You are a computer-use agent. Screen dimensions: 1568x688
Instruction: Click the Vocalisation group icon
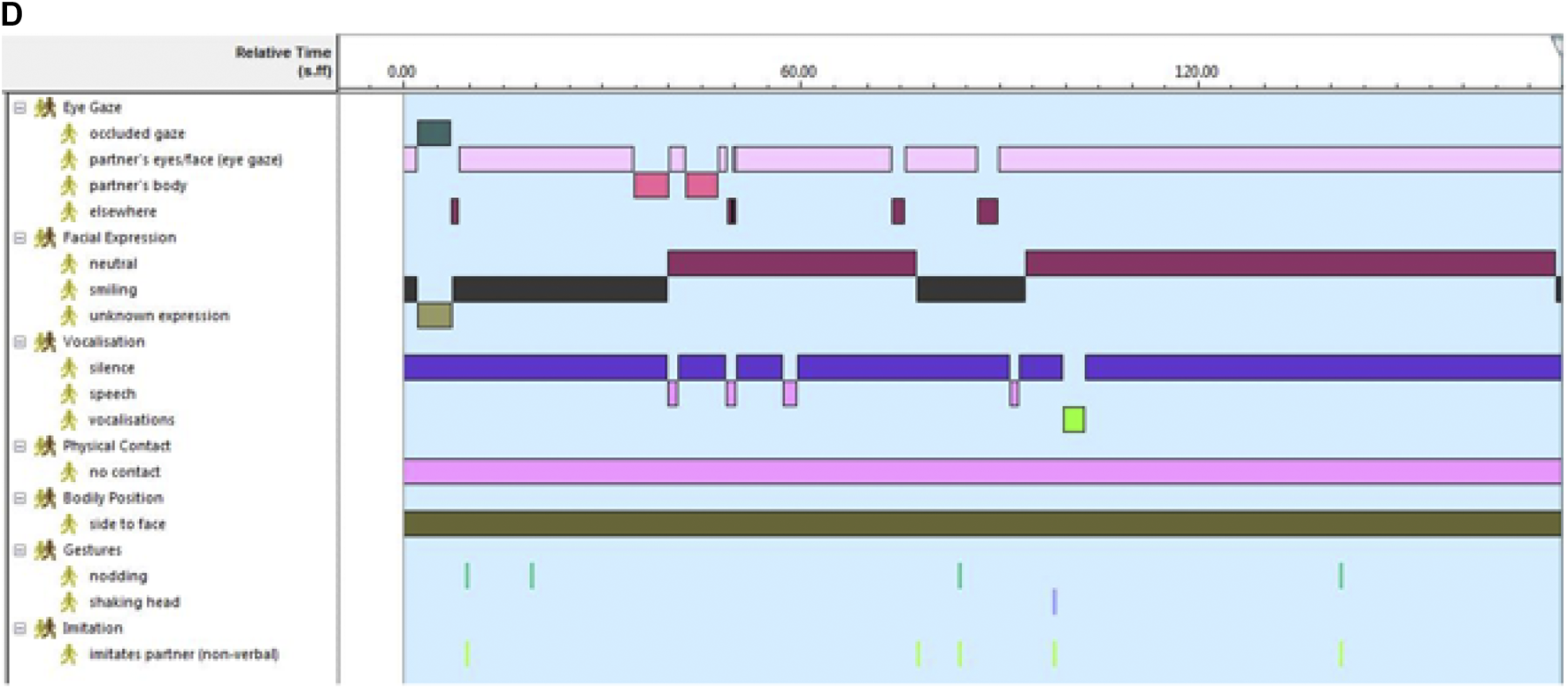click(44, 342)
